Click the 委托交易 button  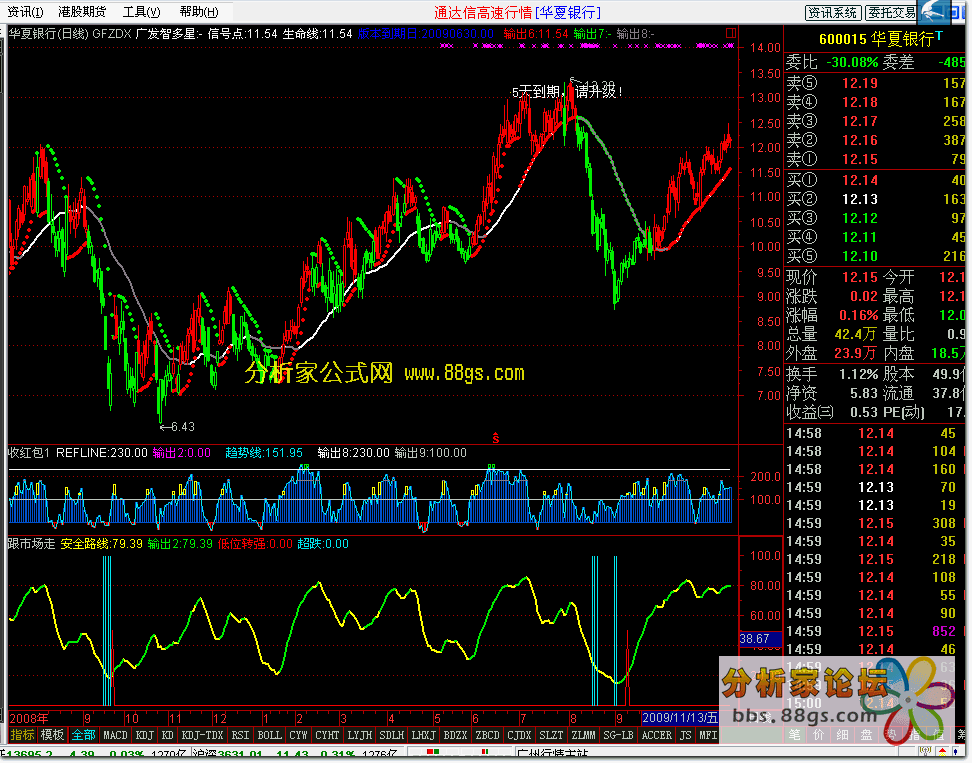[x=893, y=12]
